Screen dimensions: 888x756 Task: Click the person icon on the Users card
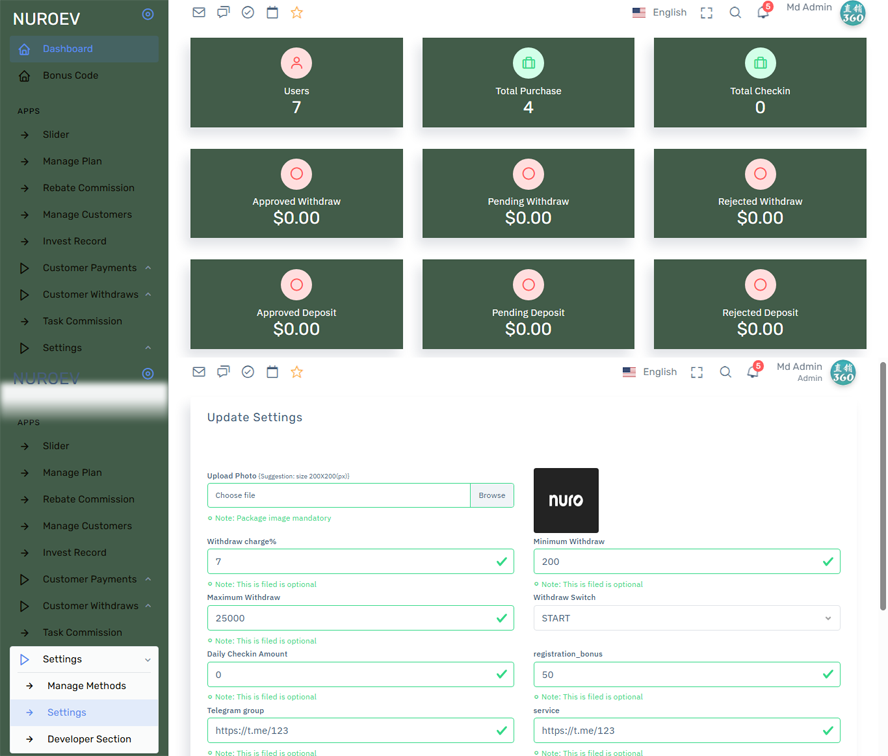296,63
